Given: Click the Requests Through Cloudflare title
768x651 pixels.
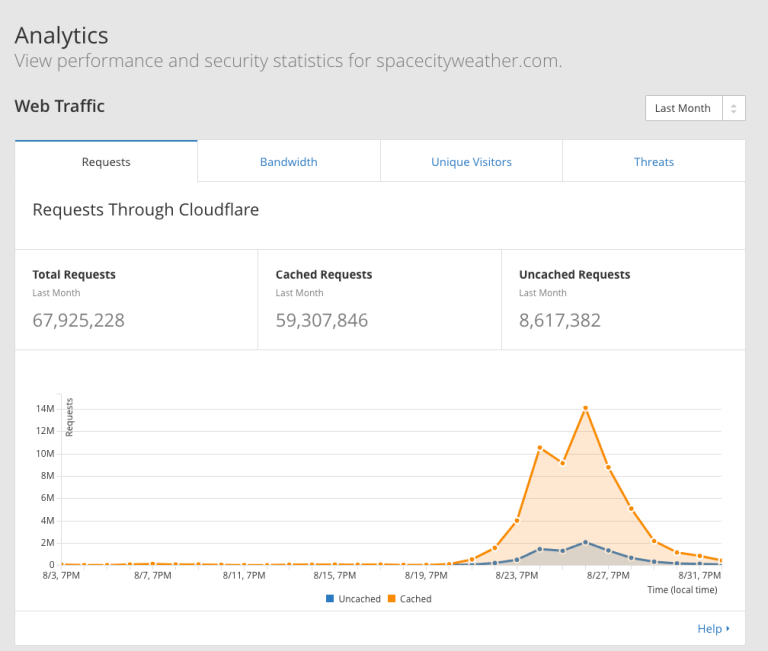Looking at the screenshot, I should (145, 210).
